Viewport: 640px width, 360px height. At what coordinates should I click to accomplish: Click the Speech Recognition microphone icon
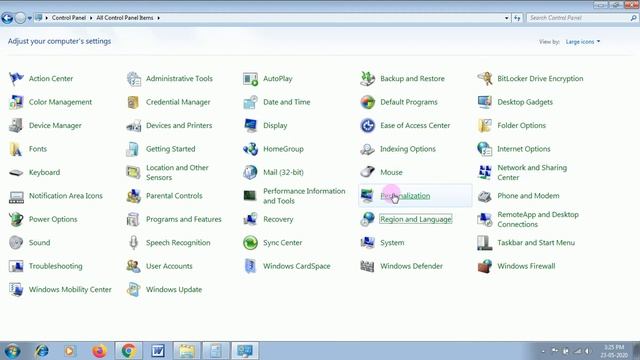tap(133, 242)
